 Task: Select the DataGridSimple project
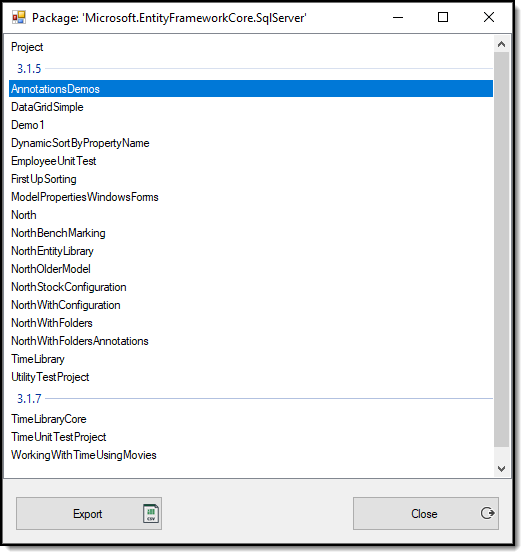[x=251, y=107]
